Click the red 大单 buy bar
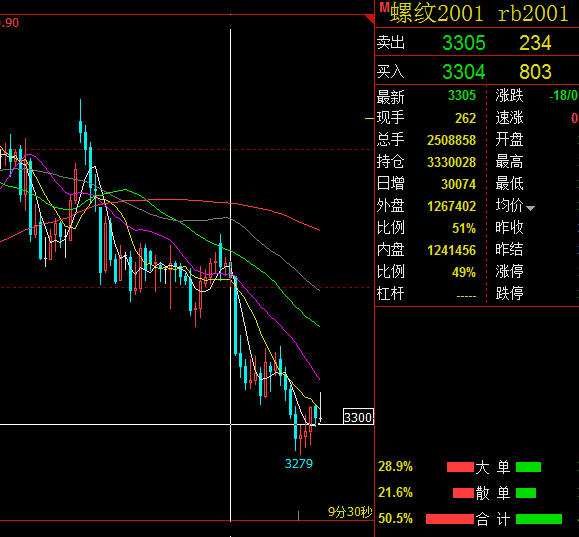Image resolution: width=579 pixels, height=537 pixels. click(x=460, y=467)
